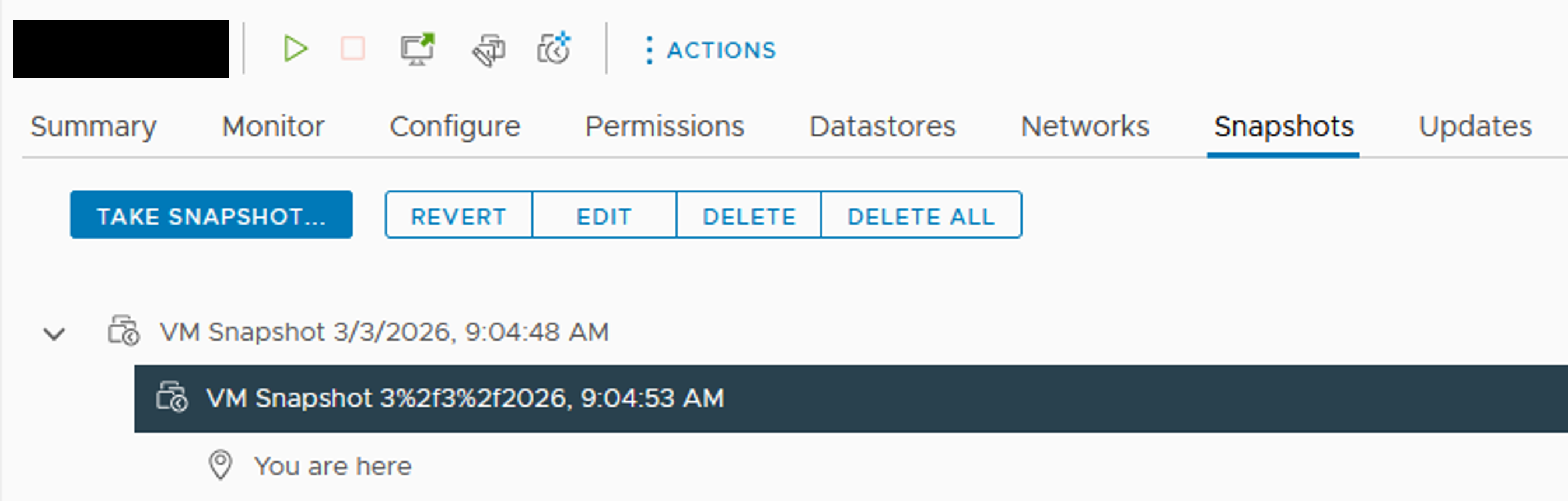The height and width of the screenshot is (501, 1568).
Task: Launch the VM console icon
Action: (418, 48)
